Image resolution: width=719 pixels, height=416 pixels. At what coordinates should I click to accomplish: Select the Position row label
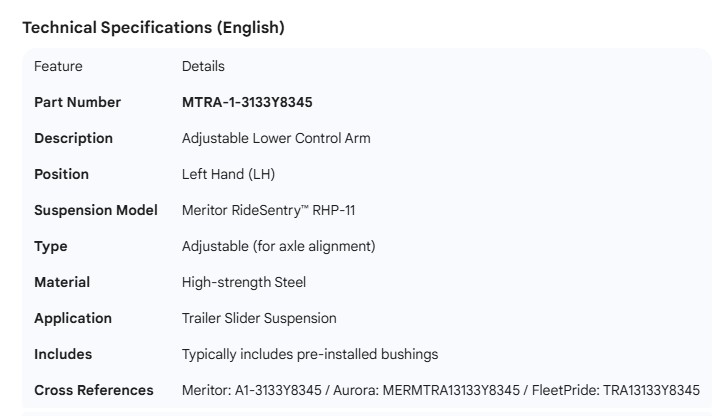(61, 174)
